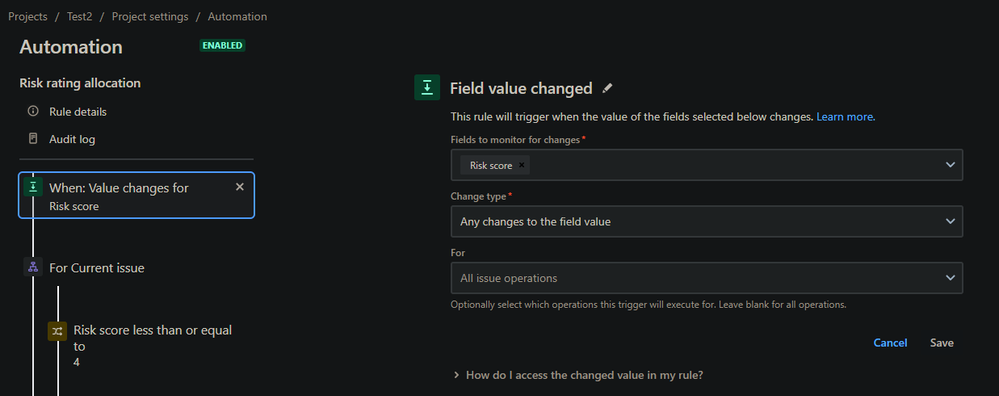The width and height of the screenshot is (999, 396).
Task: Remove the Risk score field tag
Action: click(x=521, y=165)
